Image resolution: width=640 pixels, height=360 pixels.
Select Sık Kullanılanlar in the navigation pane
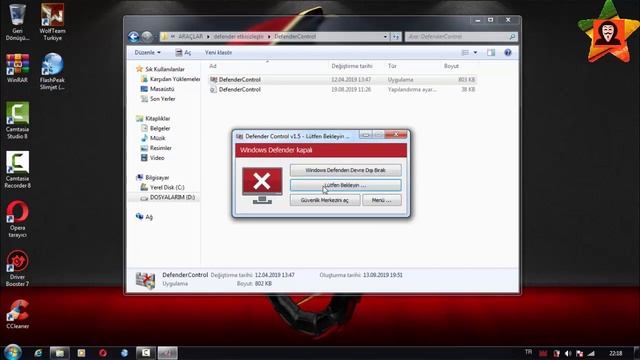click(x=164, y=69)
